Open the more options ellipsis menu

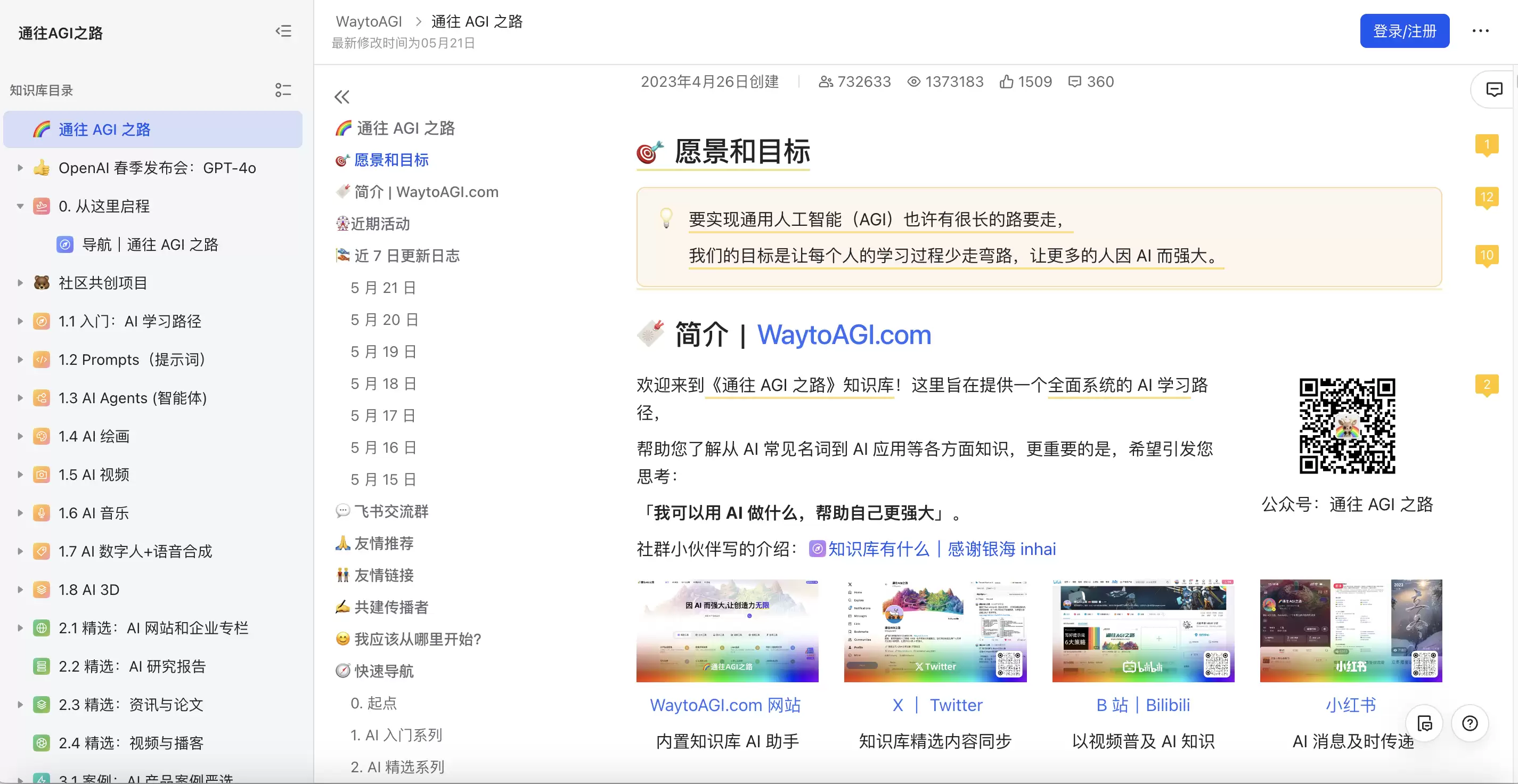1481,31
